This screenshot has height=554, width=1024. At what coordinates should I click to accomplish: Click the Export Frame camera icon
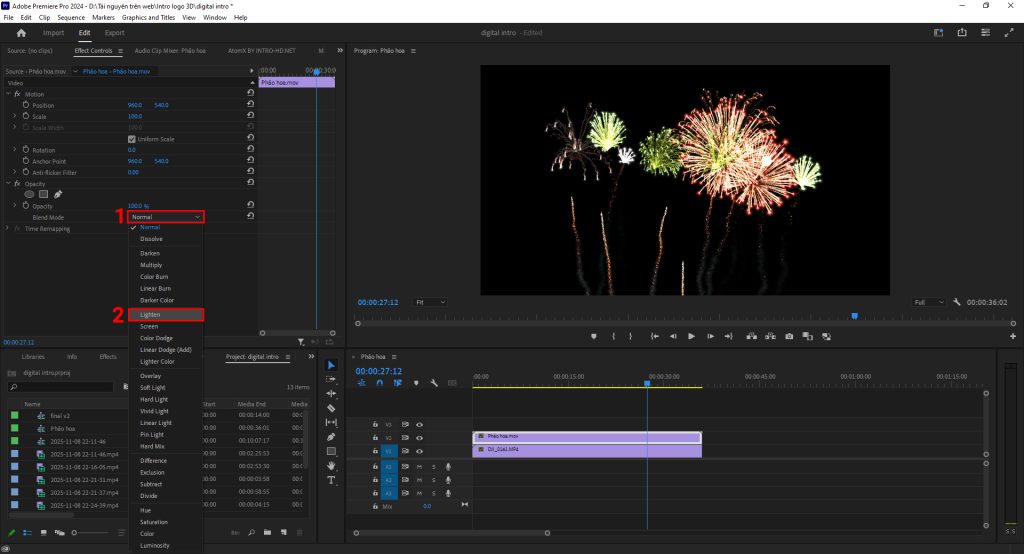click(789, 336)
